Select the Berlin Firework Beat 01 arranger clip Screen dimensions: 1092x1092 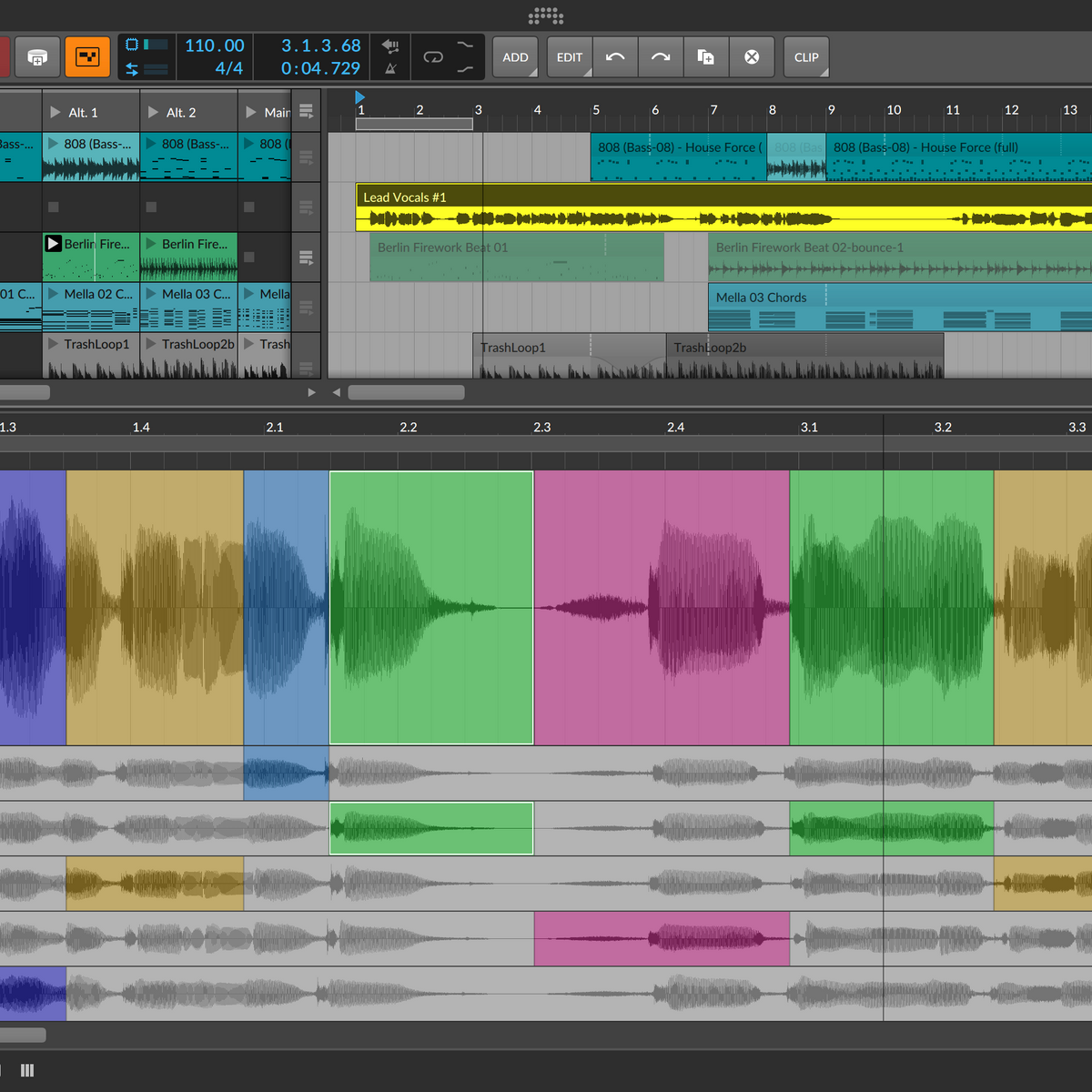coord(517,257)
